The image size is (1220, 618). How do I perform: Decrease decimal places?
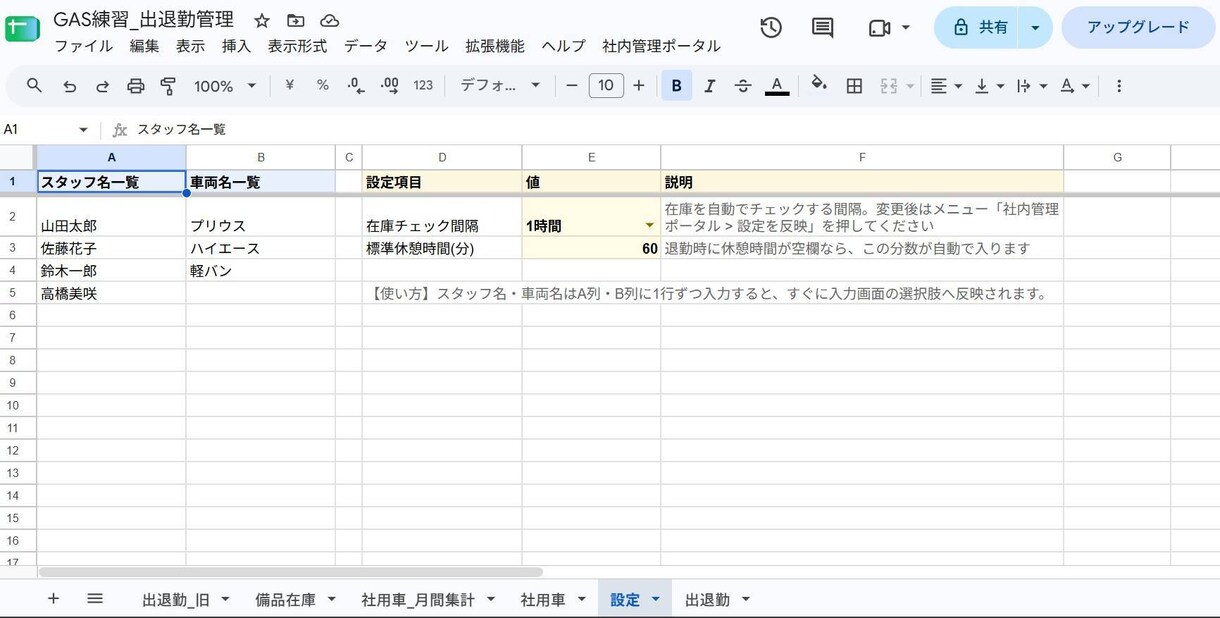356,86
